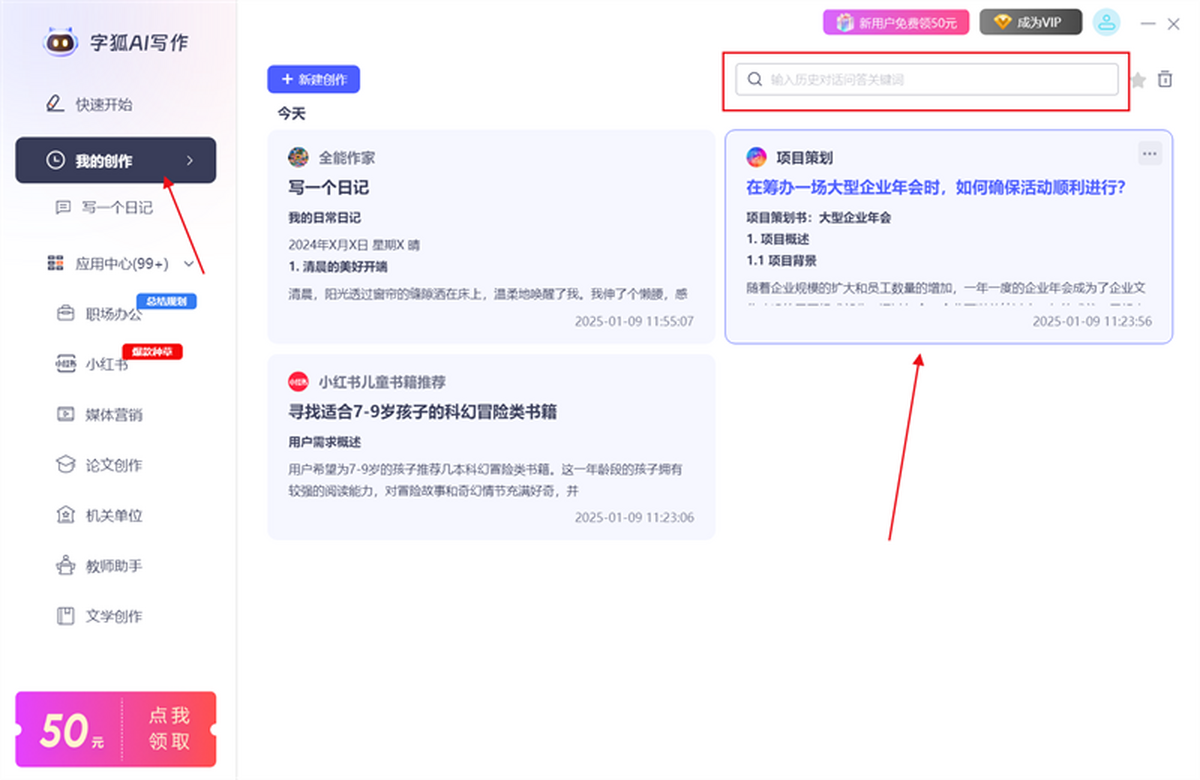Minimize the 字狐AI写作 window
The width and height of the screenshot is (1200, 780).
pos(1148,23)
